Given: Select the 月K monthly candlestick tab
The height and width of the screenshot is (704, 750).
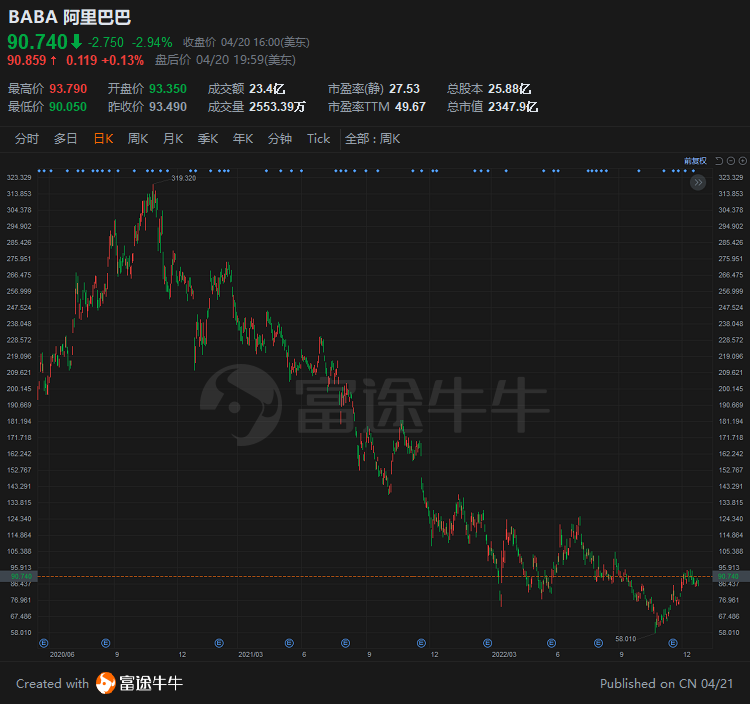Looking at the screenshot, I should click(173, 139).
